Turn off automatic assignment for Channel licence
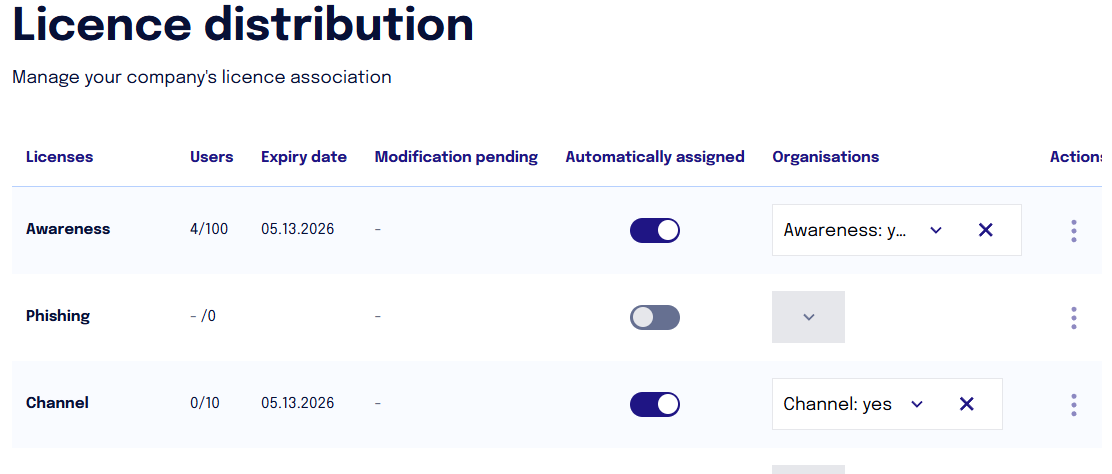The width and height of the screenshot is (1112, 474). tap(655, 404)
